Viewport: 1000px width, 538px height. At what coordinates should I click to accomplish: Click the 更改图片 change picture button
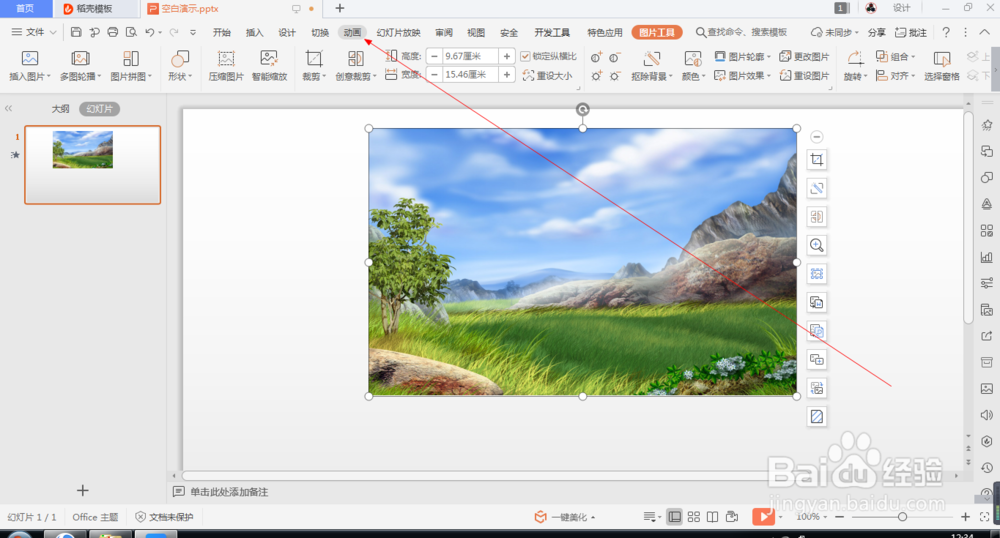tap(804, 56)
